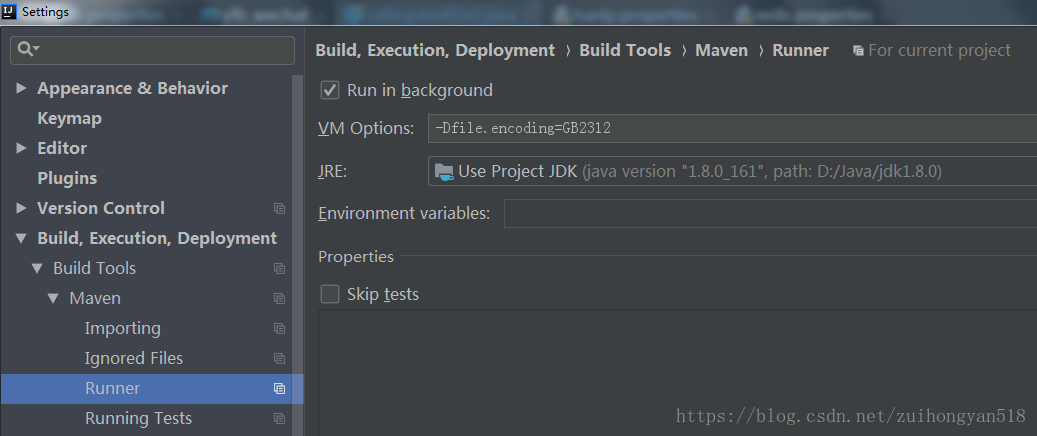The image size is (1037, 436).
Task: Click into the settings search field
Action: 153,50
